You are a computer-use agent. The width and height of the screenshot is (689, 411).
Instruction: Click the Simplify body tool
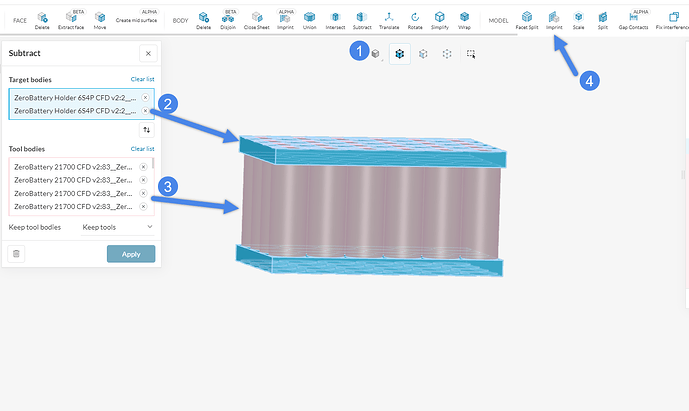coord(439,18)
